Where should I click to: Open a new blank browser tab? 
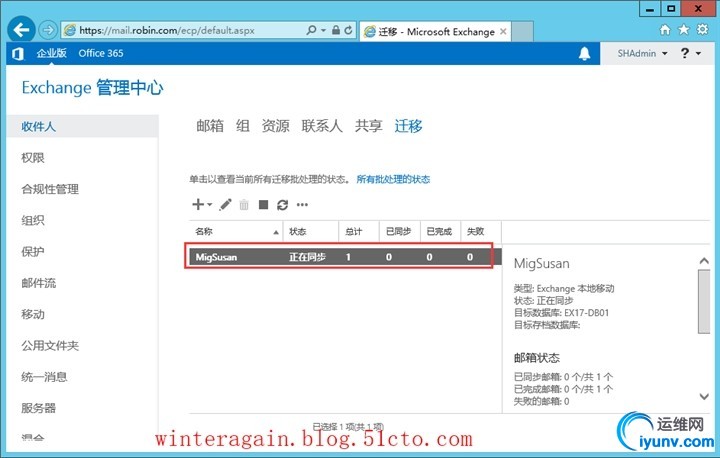pyautogui.click(x=523, y=31)
